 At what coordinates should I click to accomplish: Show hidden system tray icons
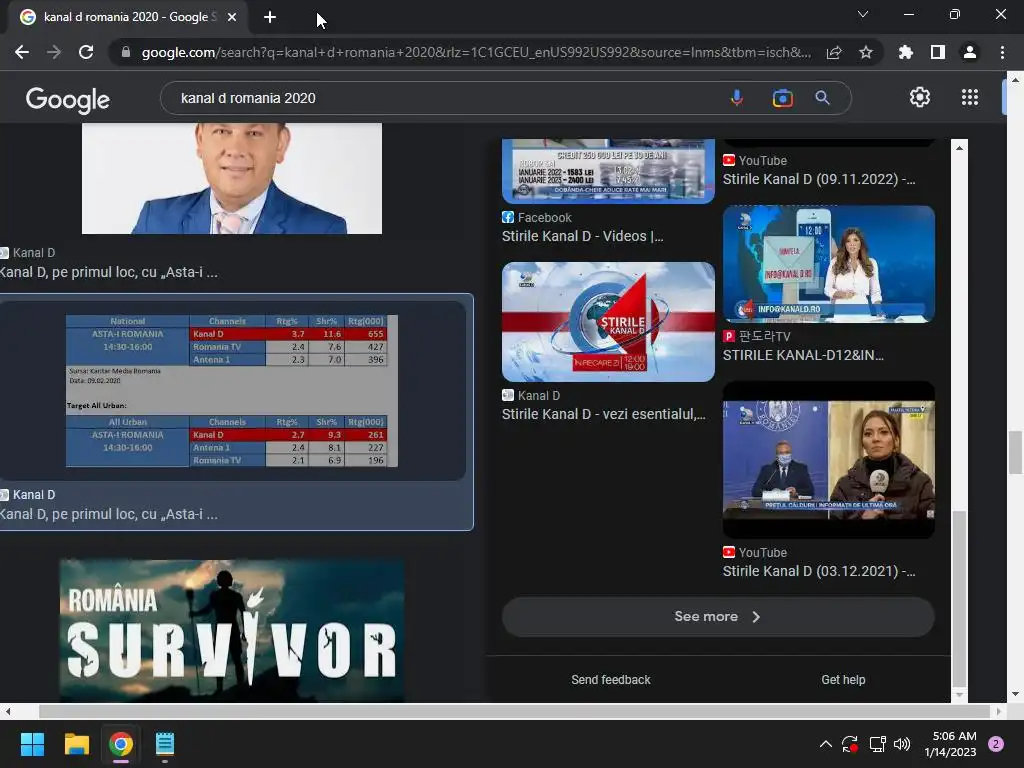pos(825,744)
